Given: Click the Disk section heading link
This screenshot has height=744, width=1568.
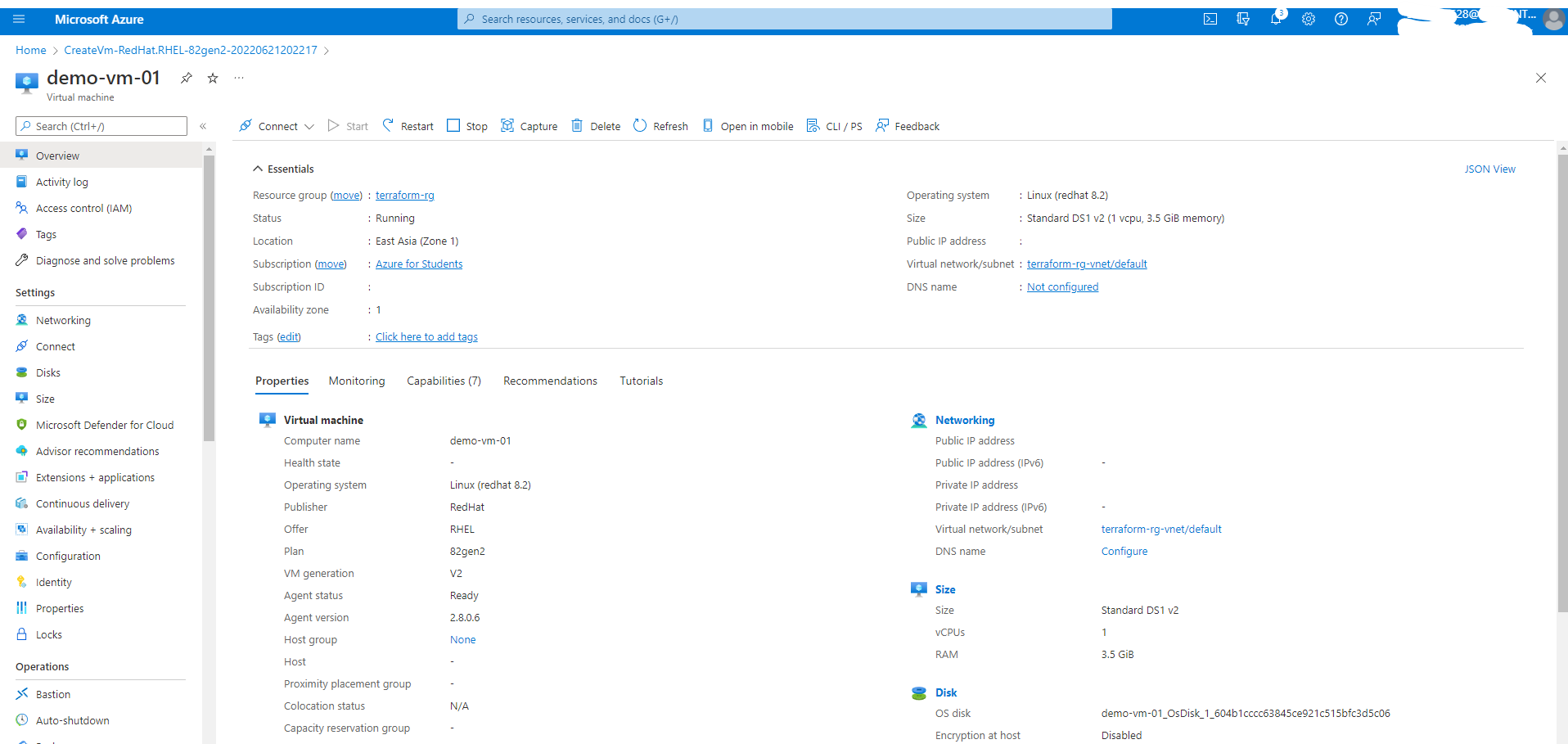Looking at the screenshot, I should [946, 692].
